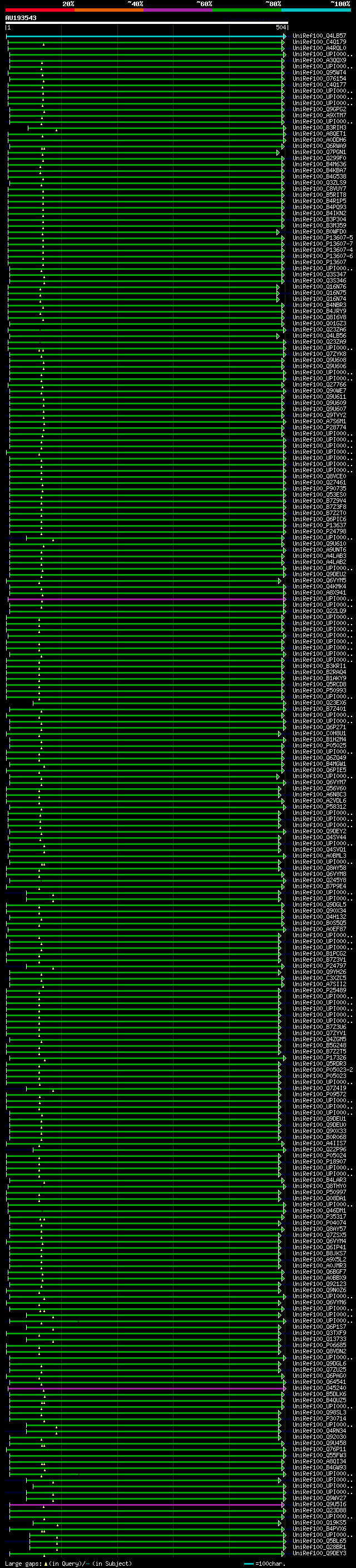
Task: Select entry UniRef100_P13607-4
Action: pos(323,250)
